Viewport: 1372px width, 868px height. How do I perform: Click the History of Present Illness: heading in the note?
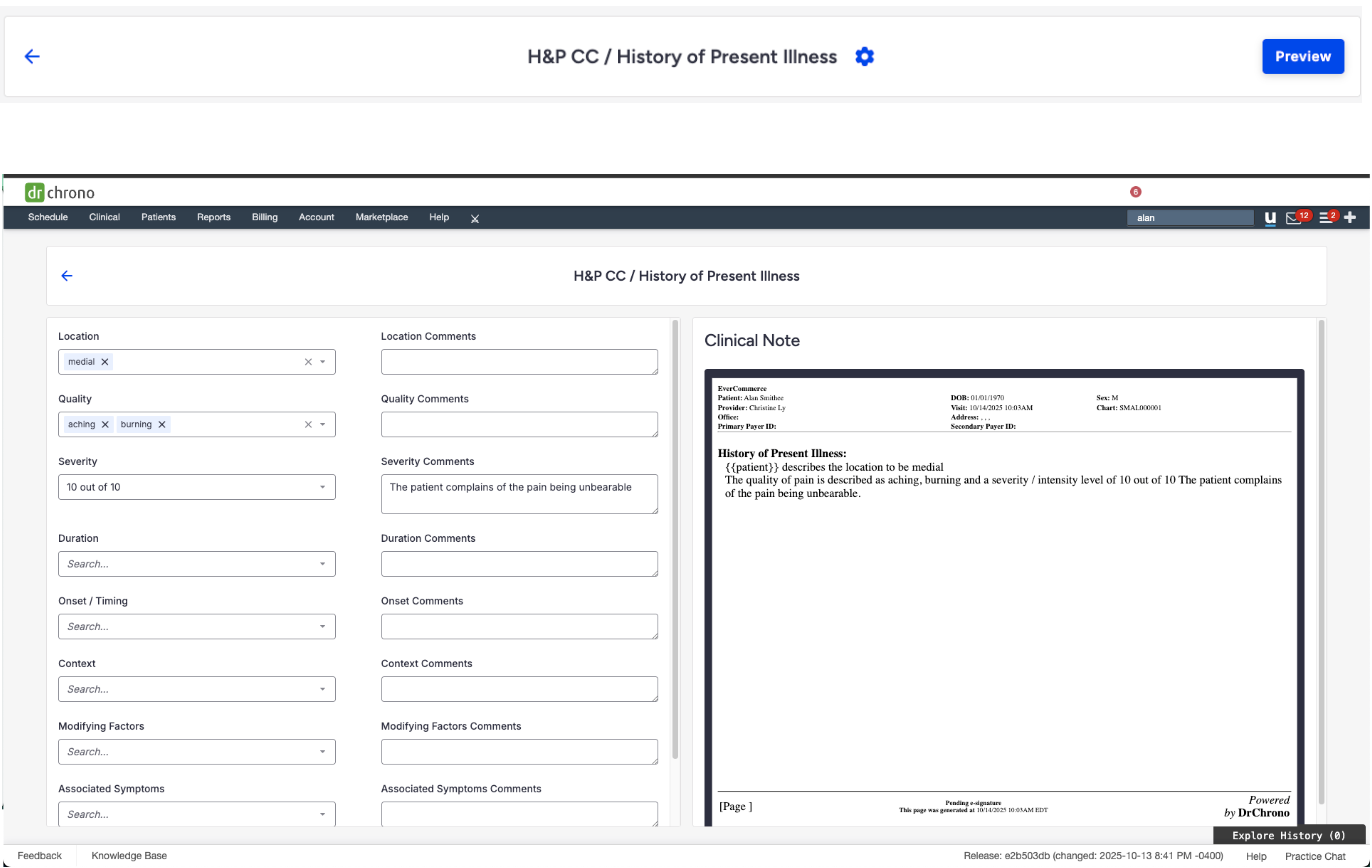point(782,454)
